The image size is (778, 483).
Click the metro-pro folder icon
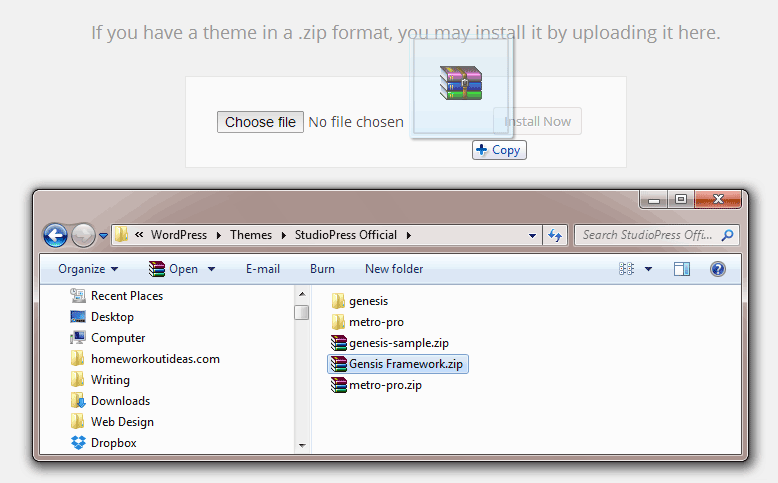[x=338, y=322]
